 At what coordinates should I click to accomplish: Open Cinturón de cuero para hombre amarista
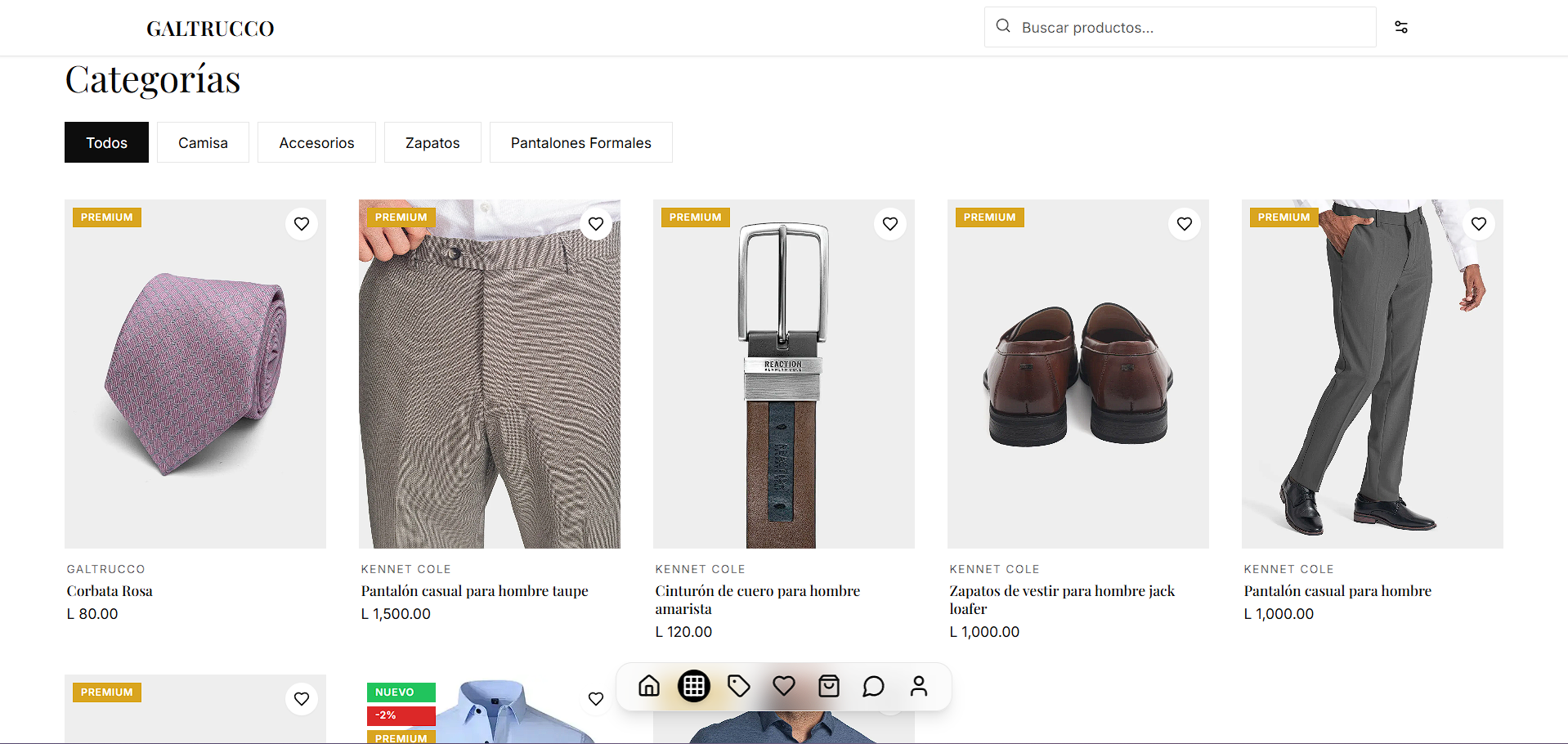(757, 599)
